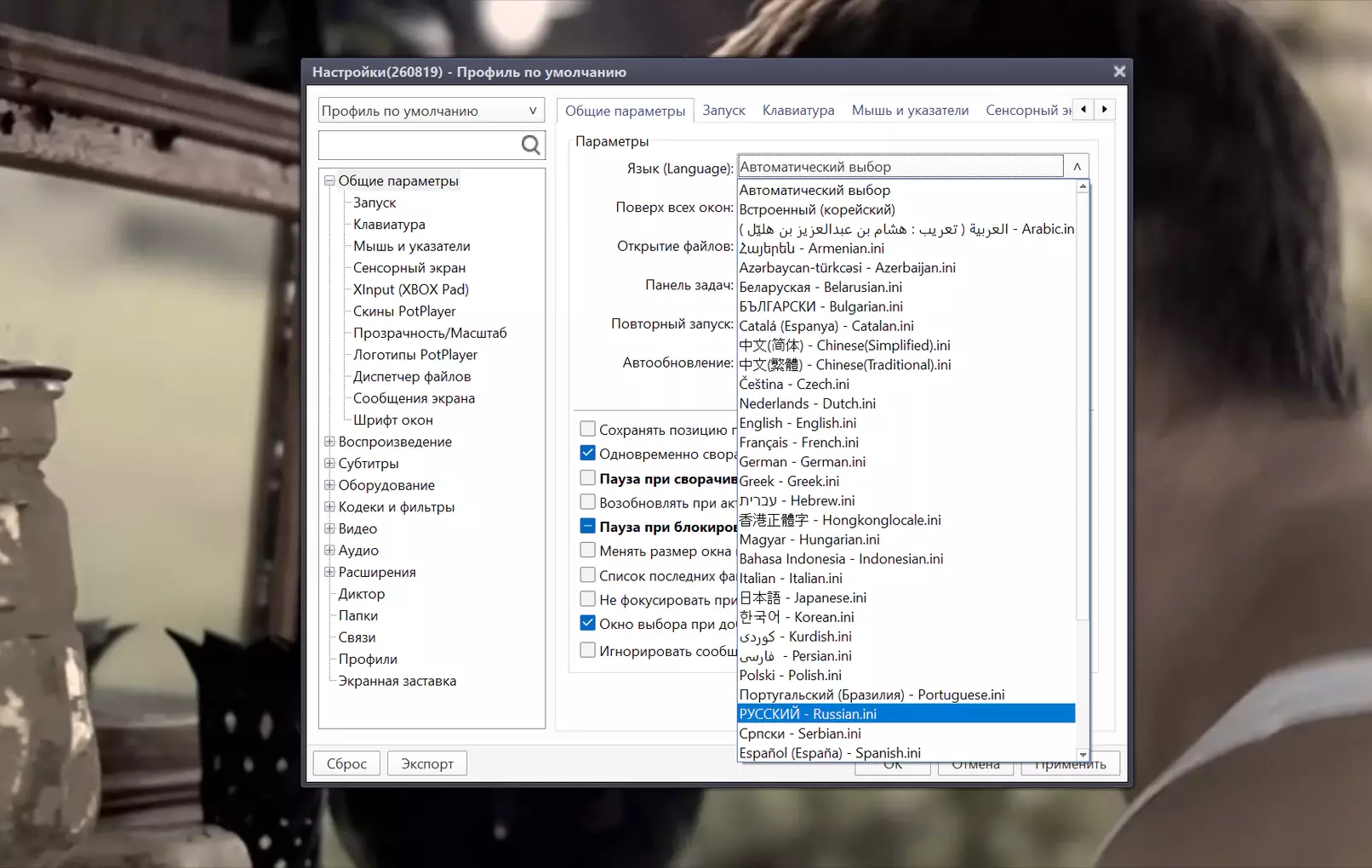Toggle 'Пауза при блокиров...' checkbox
1372x868 pixels.
pyautogui.click(x=587, y=526)
